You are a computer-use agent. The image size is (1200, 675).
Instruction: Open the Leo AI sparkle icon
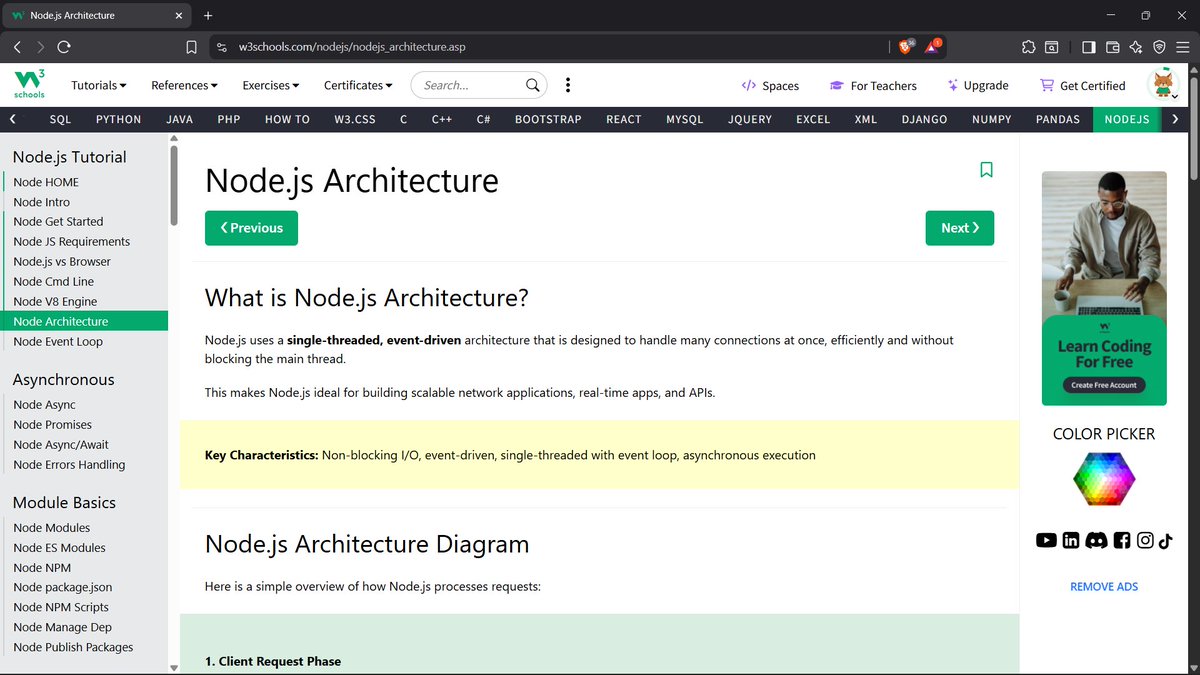point(1136,47)
